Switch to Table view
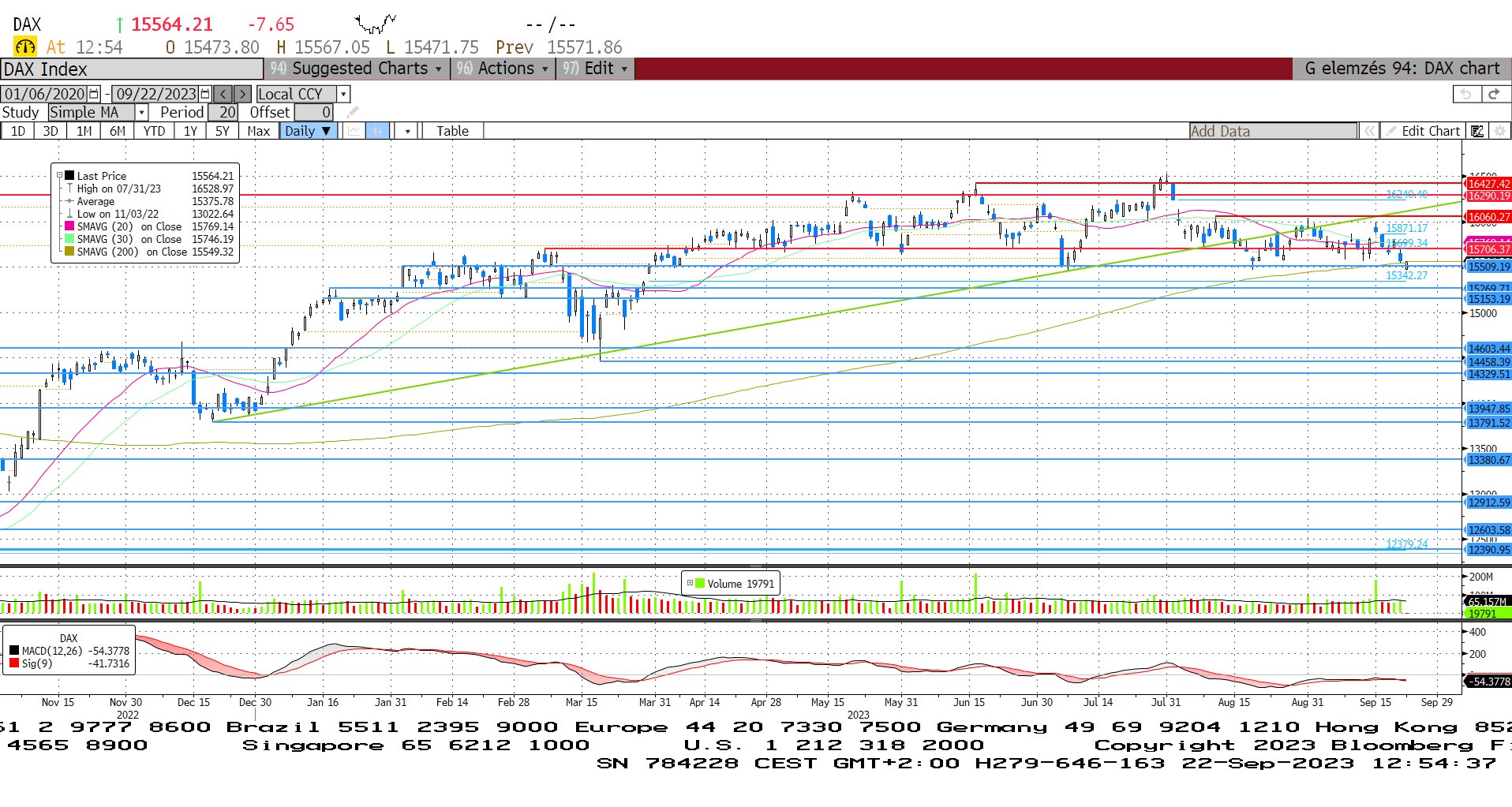Viewport: 1512px width, 807px height. 452,131
